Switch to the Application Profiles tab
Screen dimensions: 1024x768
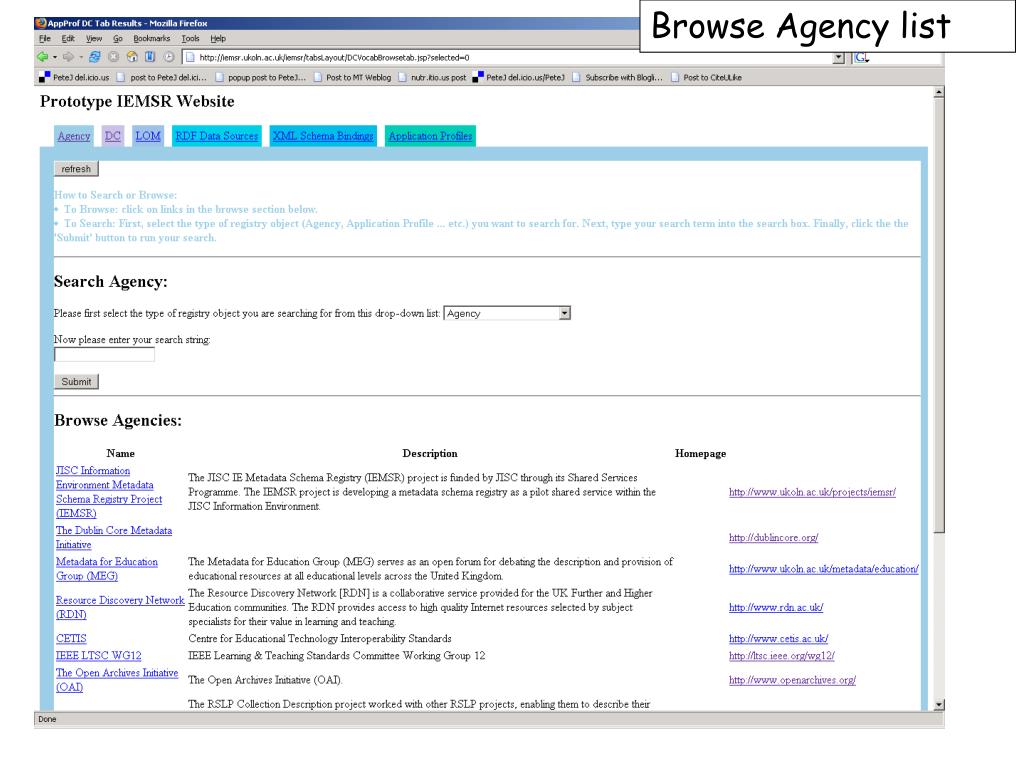(430, 136)
